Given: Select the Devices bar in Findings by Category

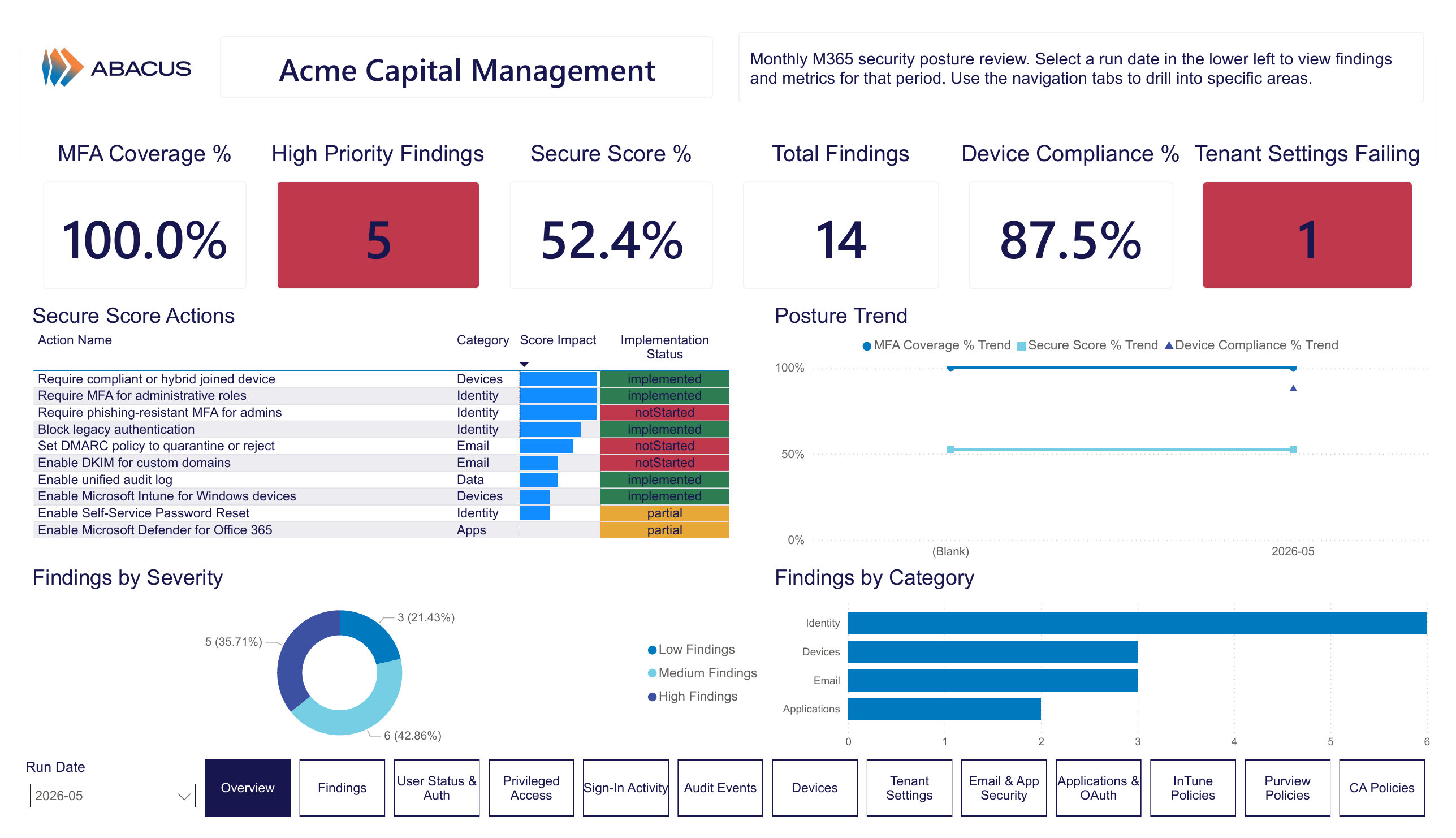Looking at the screenshot, I should point(992,651).
